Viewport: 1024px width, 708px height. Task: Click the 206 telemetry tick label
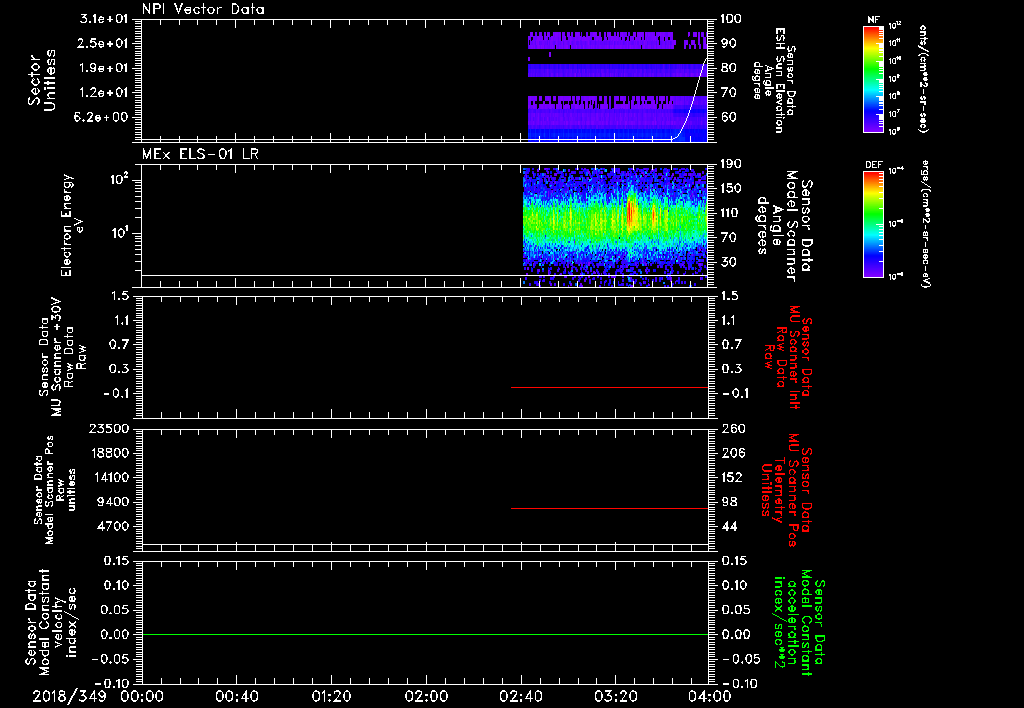click(x=731, y=453)
